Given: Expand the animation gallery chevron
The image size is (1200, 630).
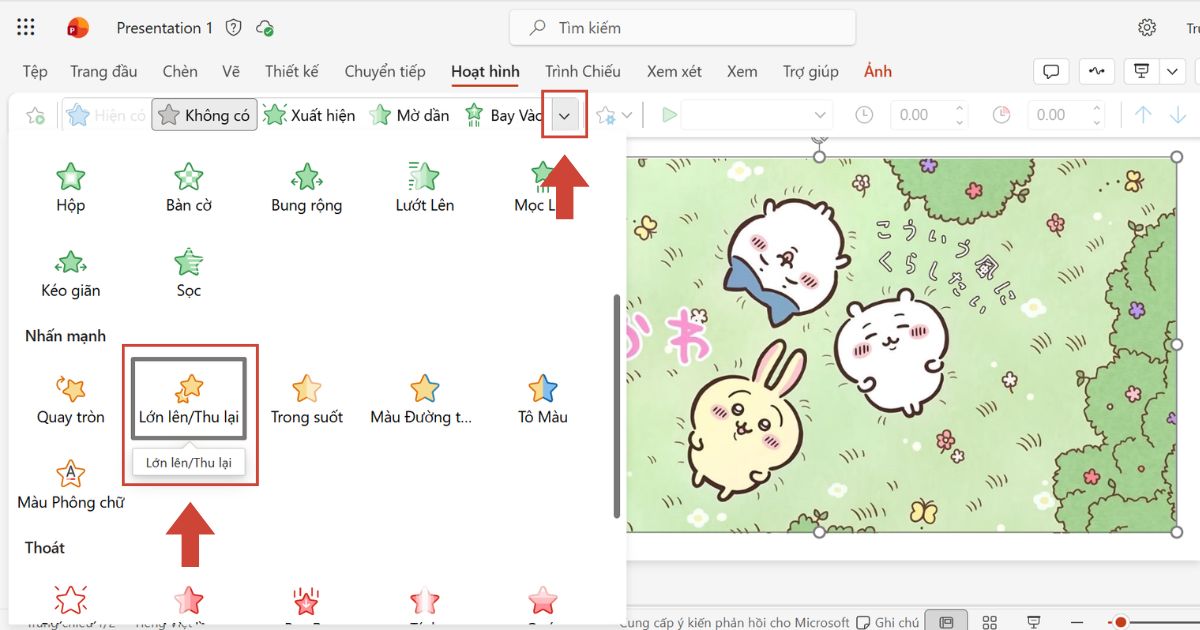Looking at the screenshot, I should pos(564,116).
